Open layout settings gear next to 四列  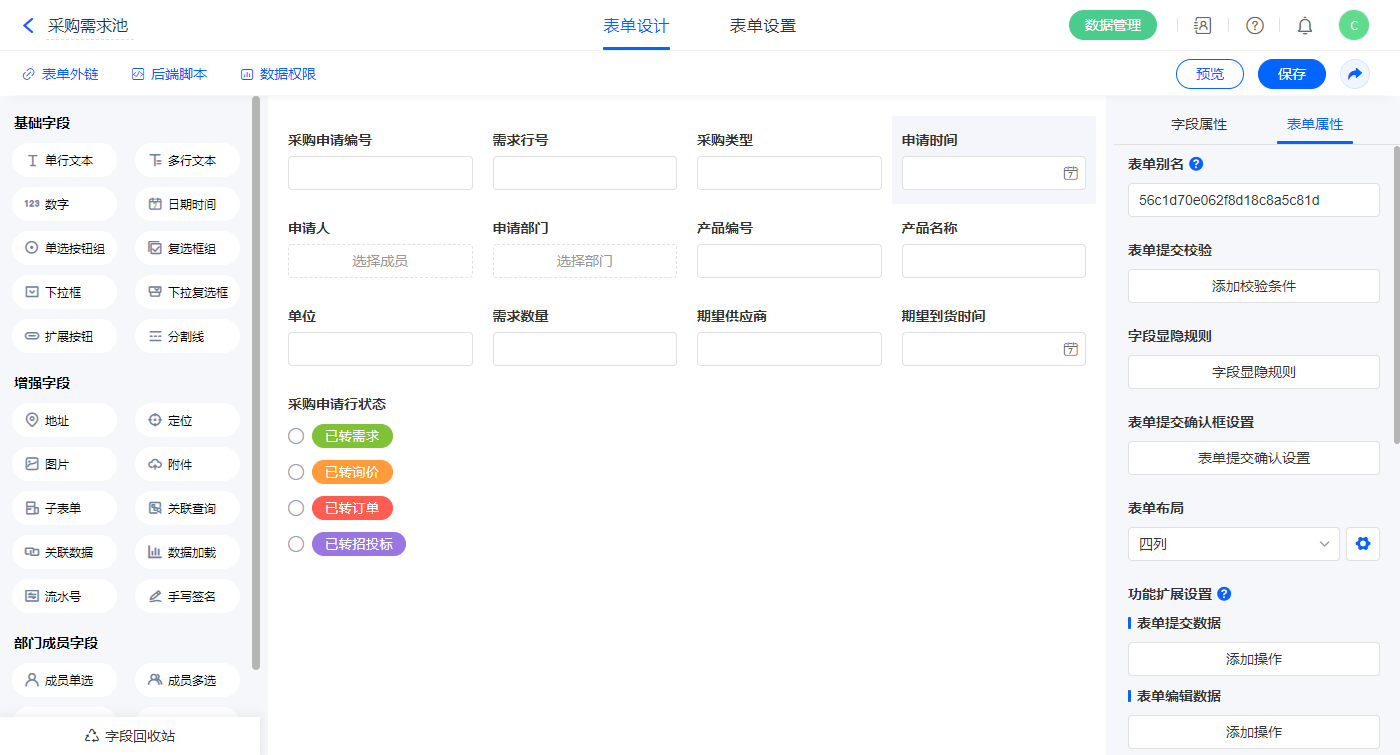click(x=1361, y=544)
